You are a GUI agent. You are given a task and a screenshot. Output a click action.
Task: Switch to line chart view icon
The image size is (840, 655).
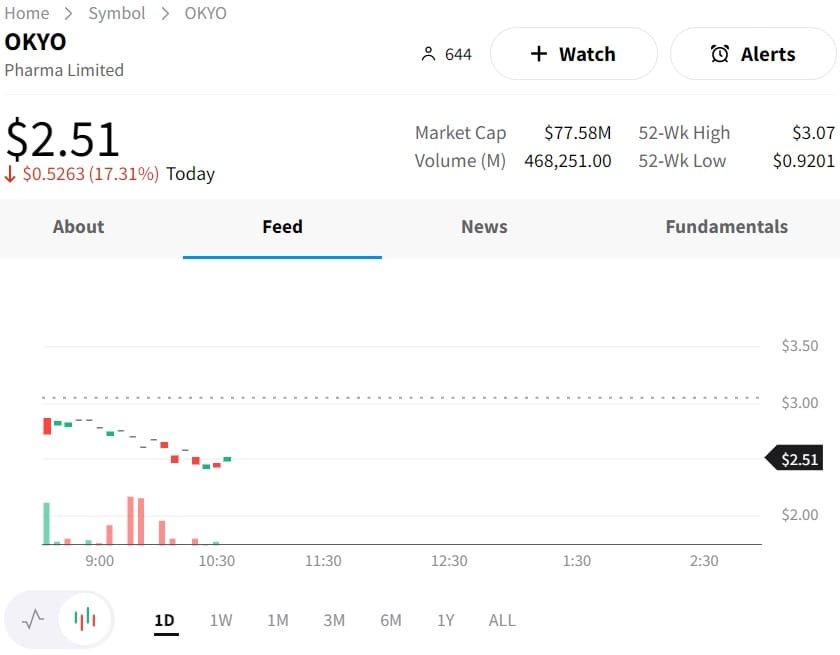tap(33, 619)
